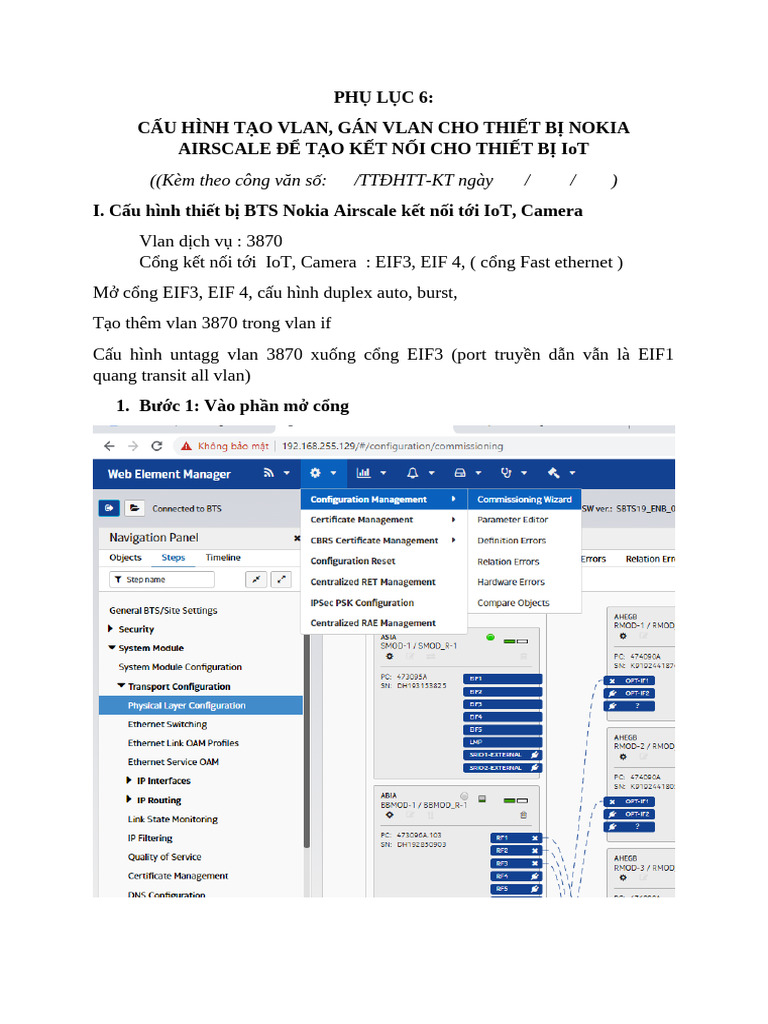
Task: Click the browser forward arrow
Action: (133, 446)
